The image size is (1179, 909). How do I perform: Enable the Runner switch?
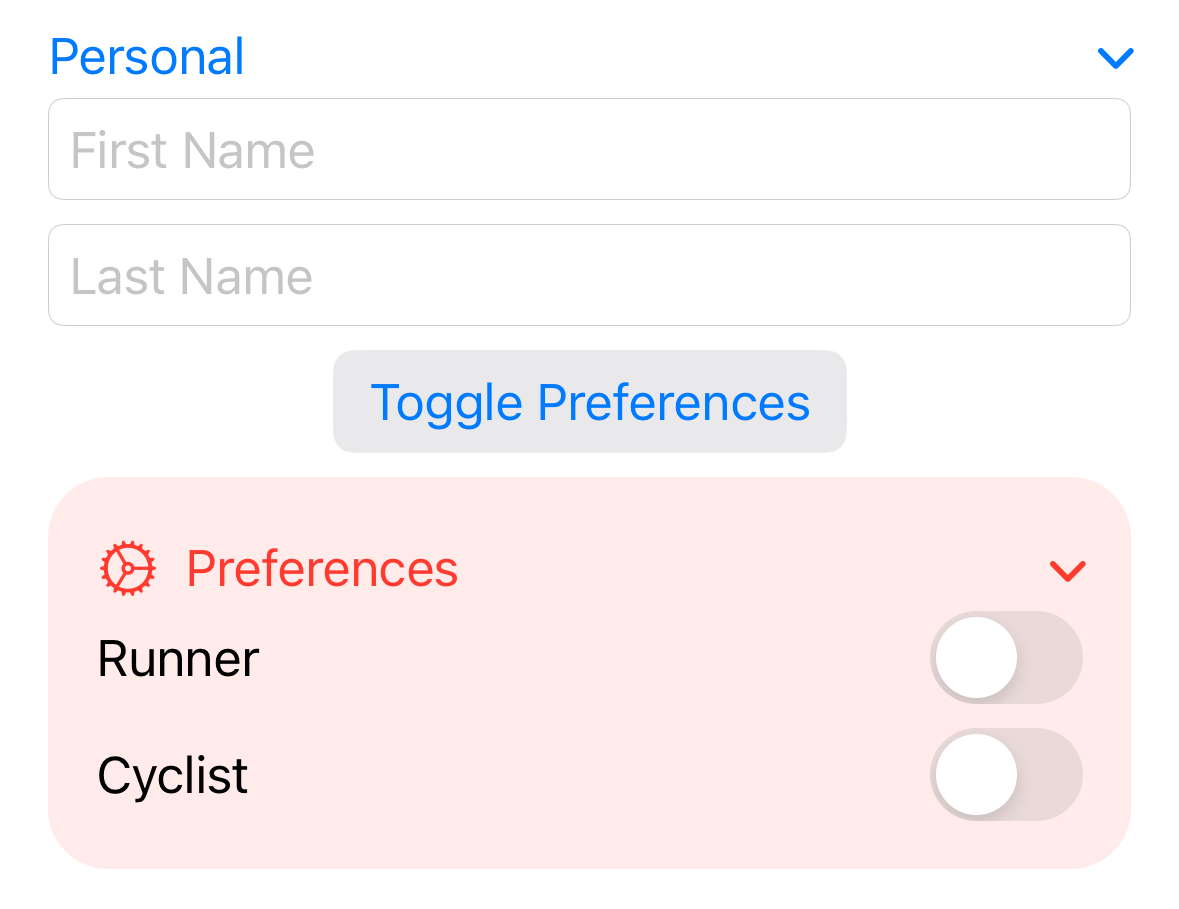coord(1006,658)
